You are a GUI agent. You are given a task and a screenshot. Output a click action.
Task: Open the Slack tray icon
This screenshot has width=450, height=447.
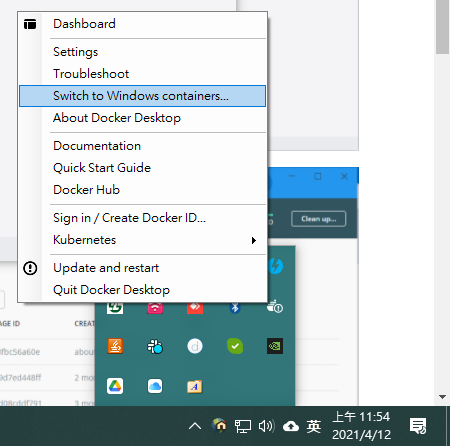click(x=155, y=346)
